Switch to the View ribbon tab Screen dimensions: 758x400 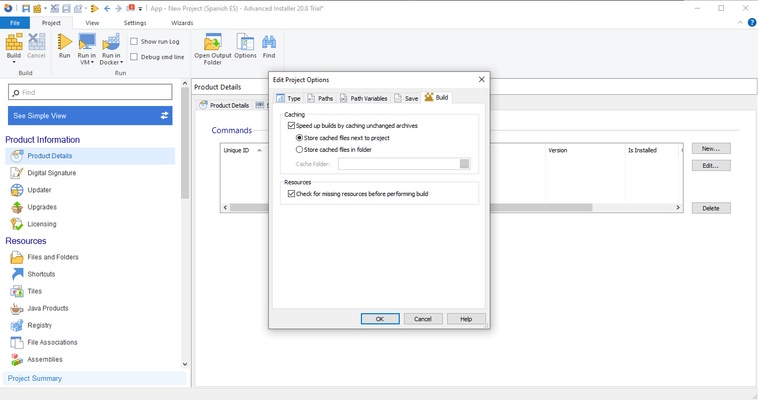point(92,23)
